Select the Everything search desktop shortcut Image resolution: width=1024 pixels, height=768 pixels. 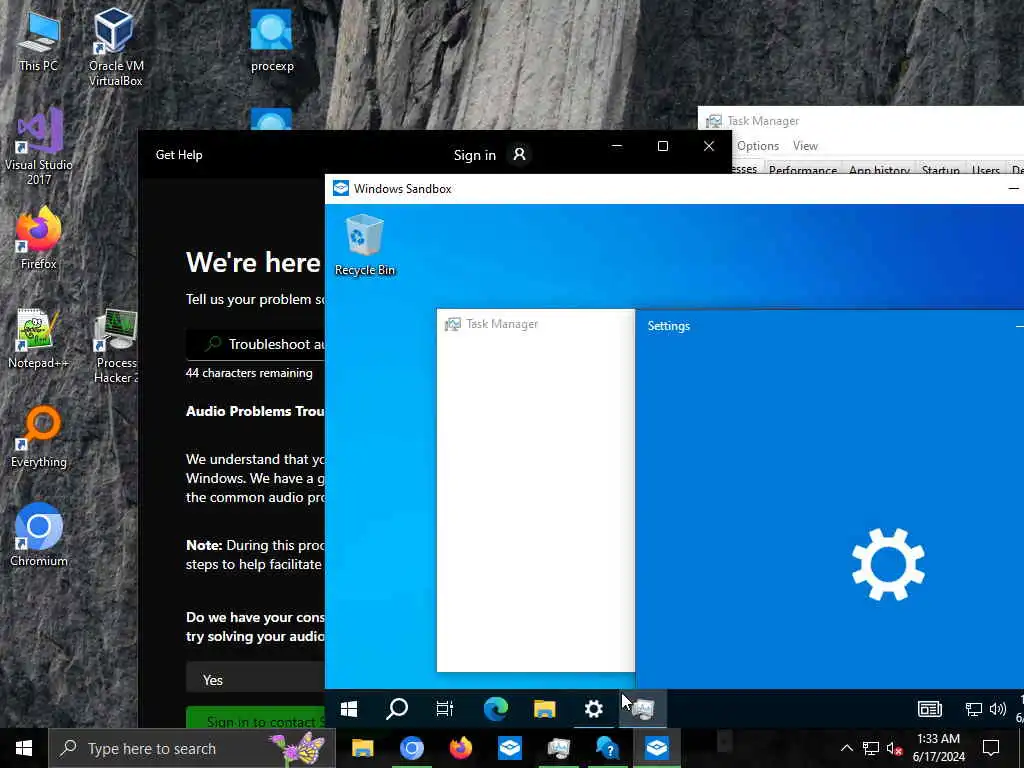(39, 437)
